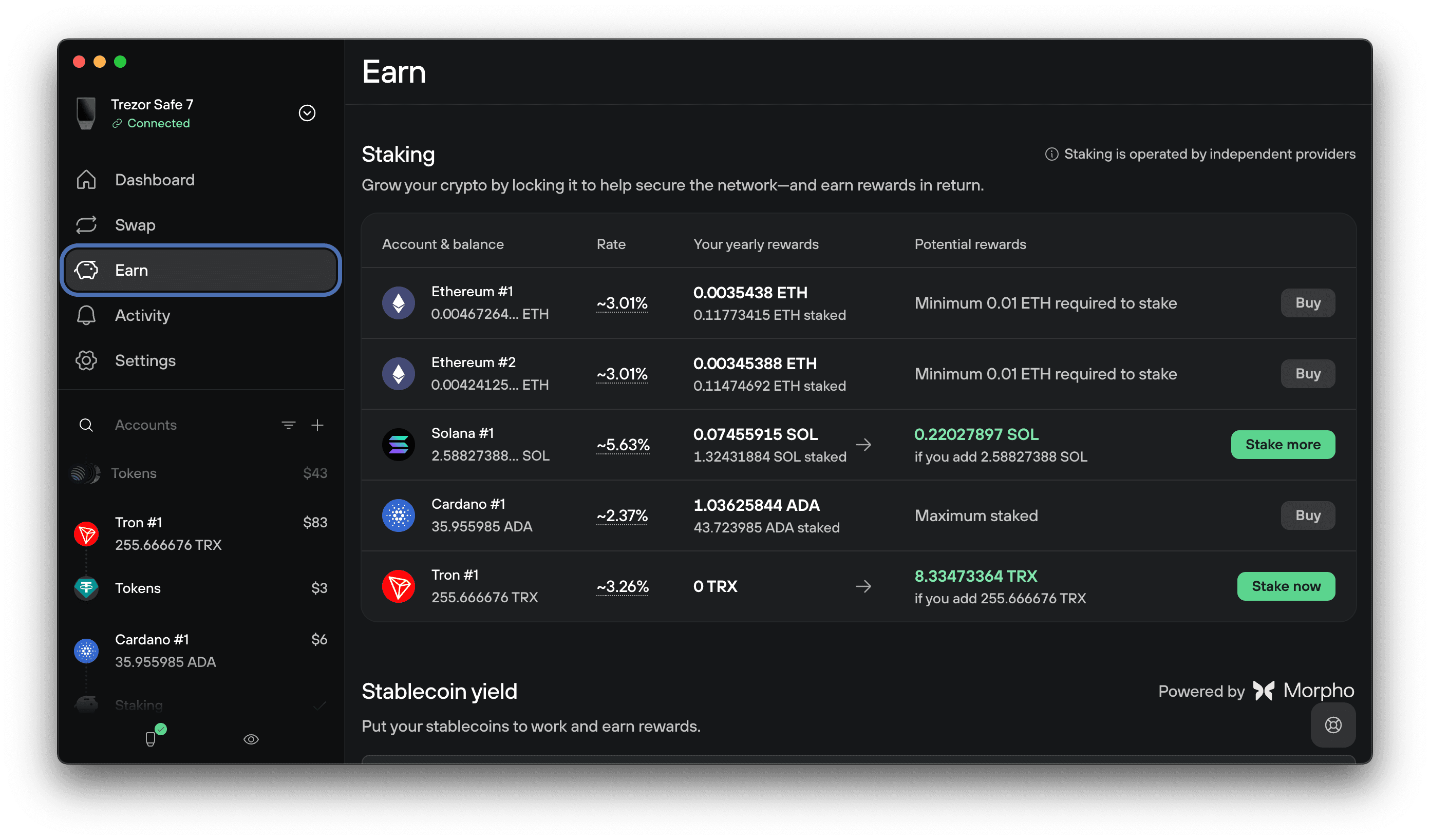
Task: Open the Settings page
Action: tap(201, 361)
